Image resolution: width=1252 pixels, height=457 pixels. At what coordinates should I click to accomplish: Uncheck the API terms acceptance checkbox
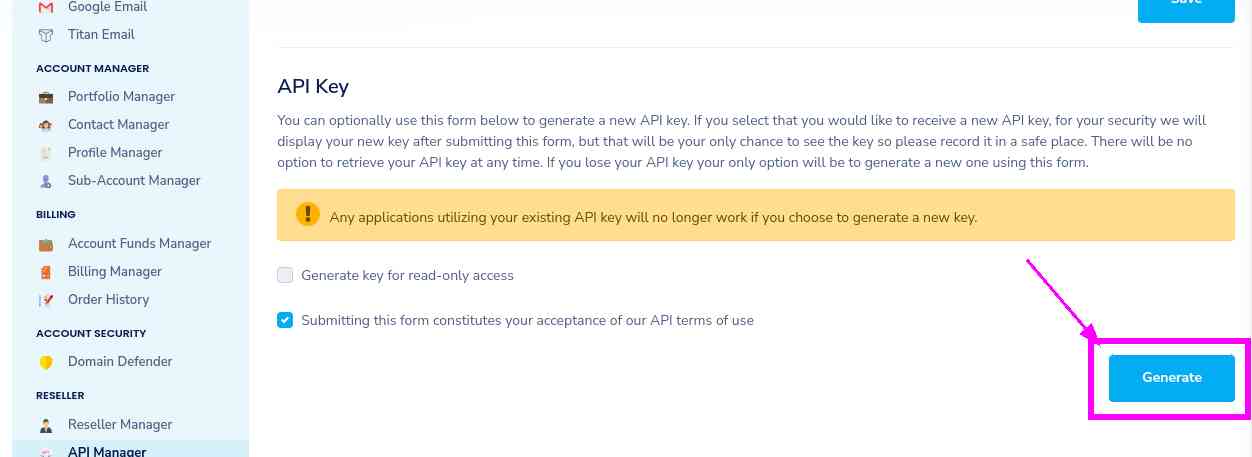click(285, 320)
